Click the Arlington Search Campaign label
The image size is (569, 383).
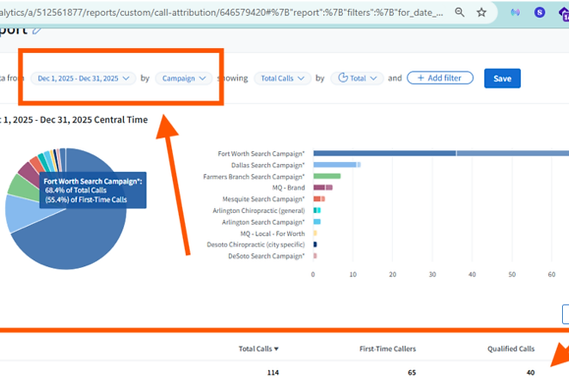(263, 222)
